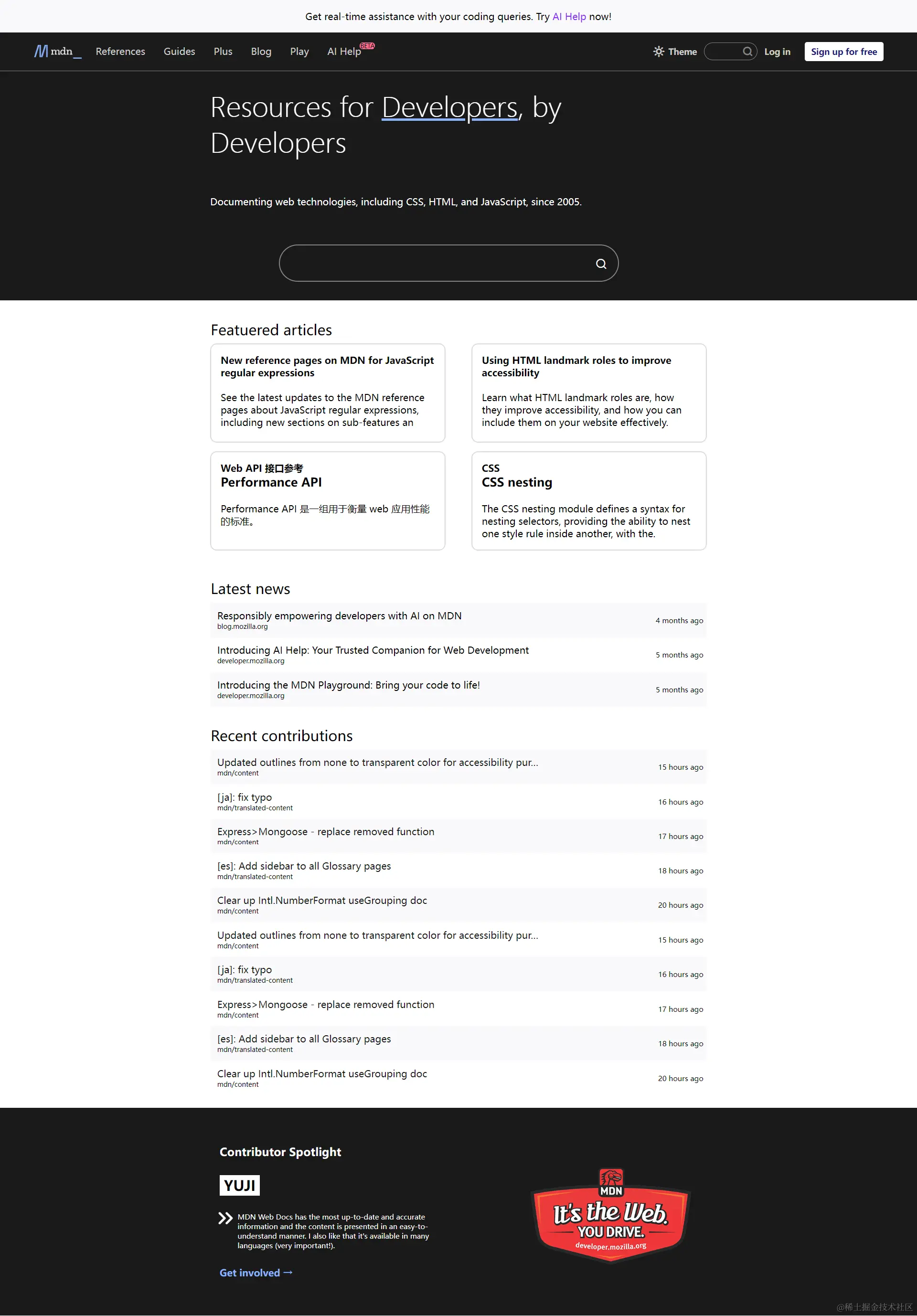Click the Beta badge on AI Help

tap(367, 45)
